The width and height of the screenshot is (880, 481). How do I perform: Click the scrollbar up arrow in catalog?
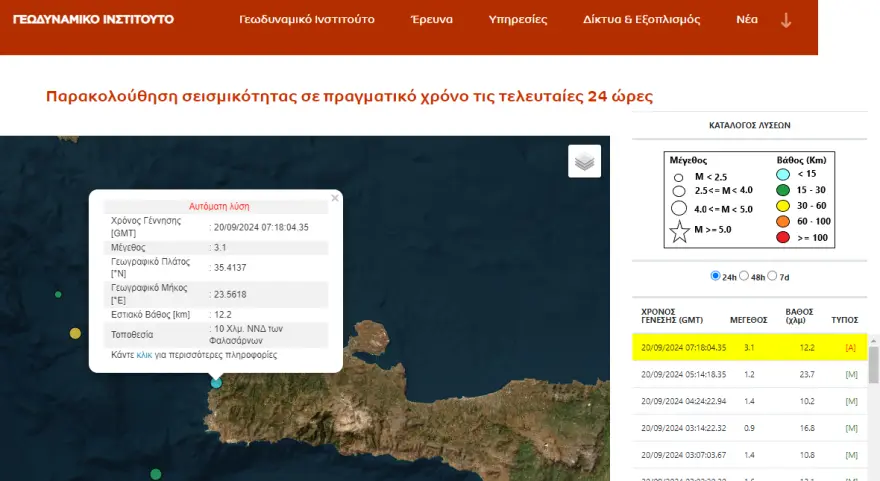873,341
